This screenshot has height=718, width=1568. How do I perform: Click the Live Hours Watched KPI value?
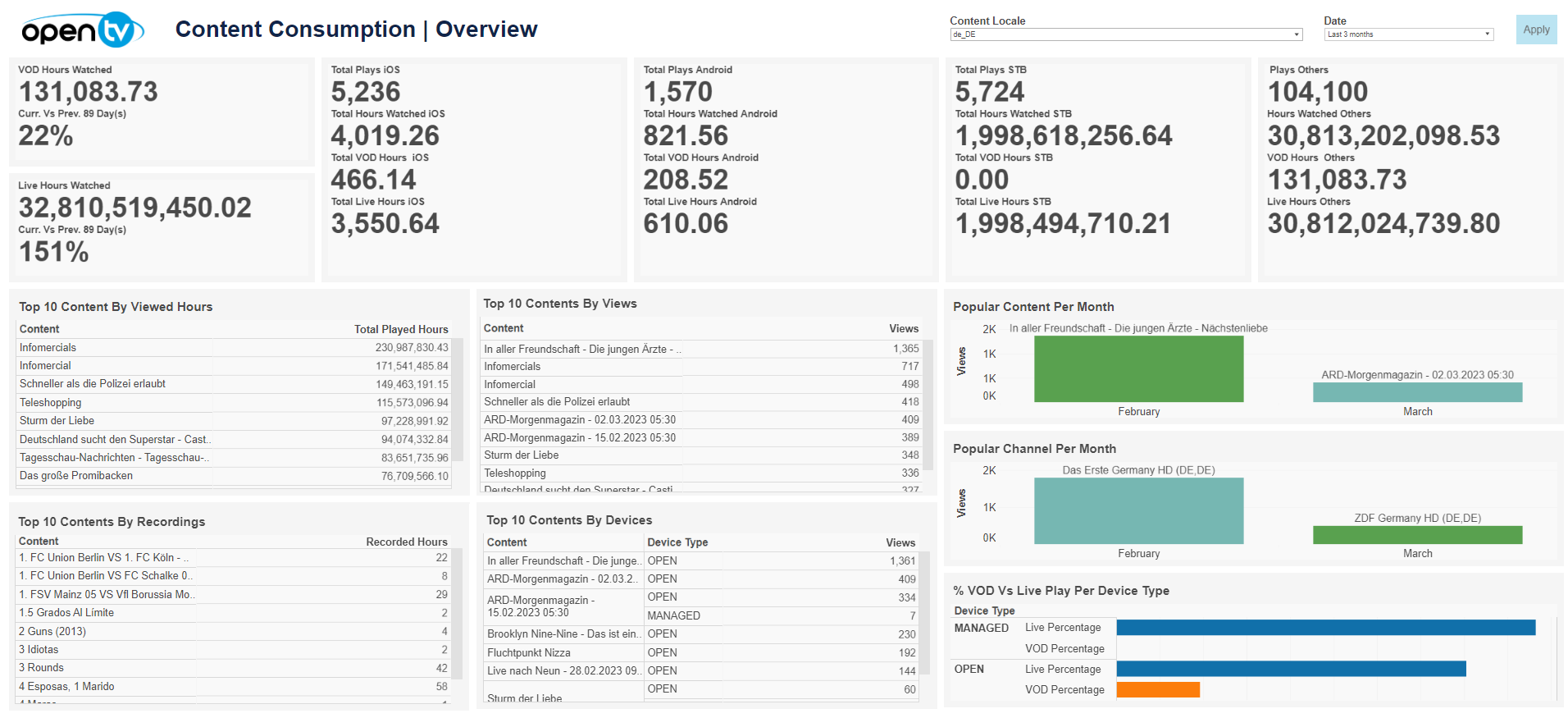135,208
